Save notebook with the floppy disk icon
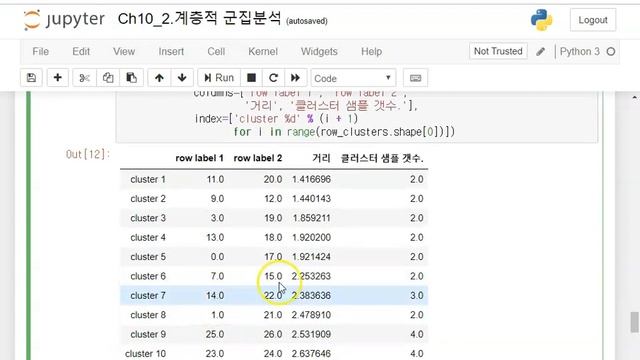640x360 pixels. (31, 78)
